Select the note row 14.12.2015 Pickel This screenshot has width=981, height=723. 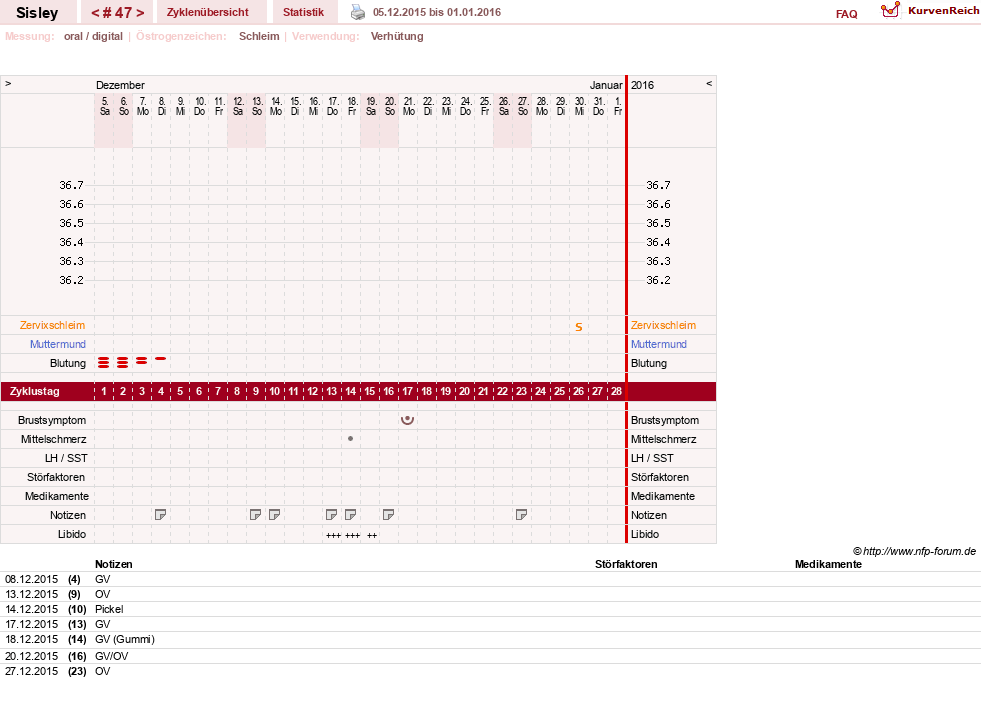pyautogui.click(x=490, y=609)
